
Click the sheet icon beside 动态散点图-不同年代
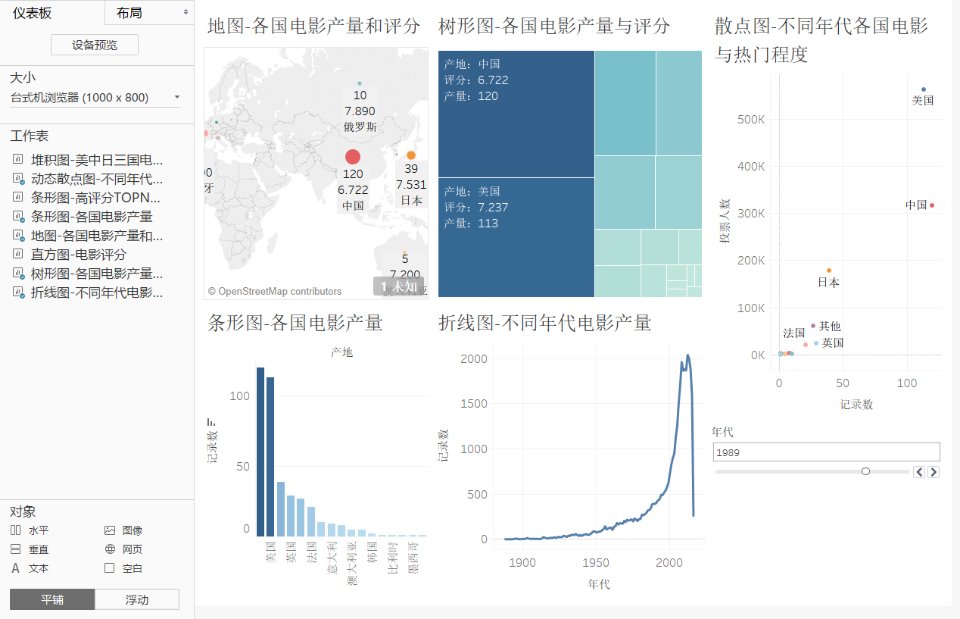click(x=18, y=179)
